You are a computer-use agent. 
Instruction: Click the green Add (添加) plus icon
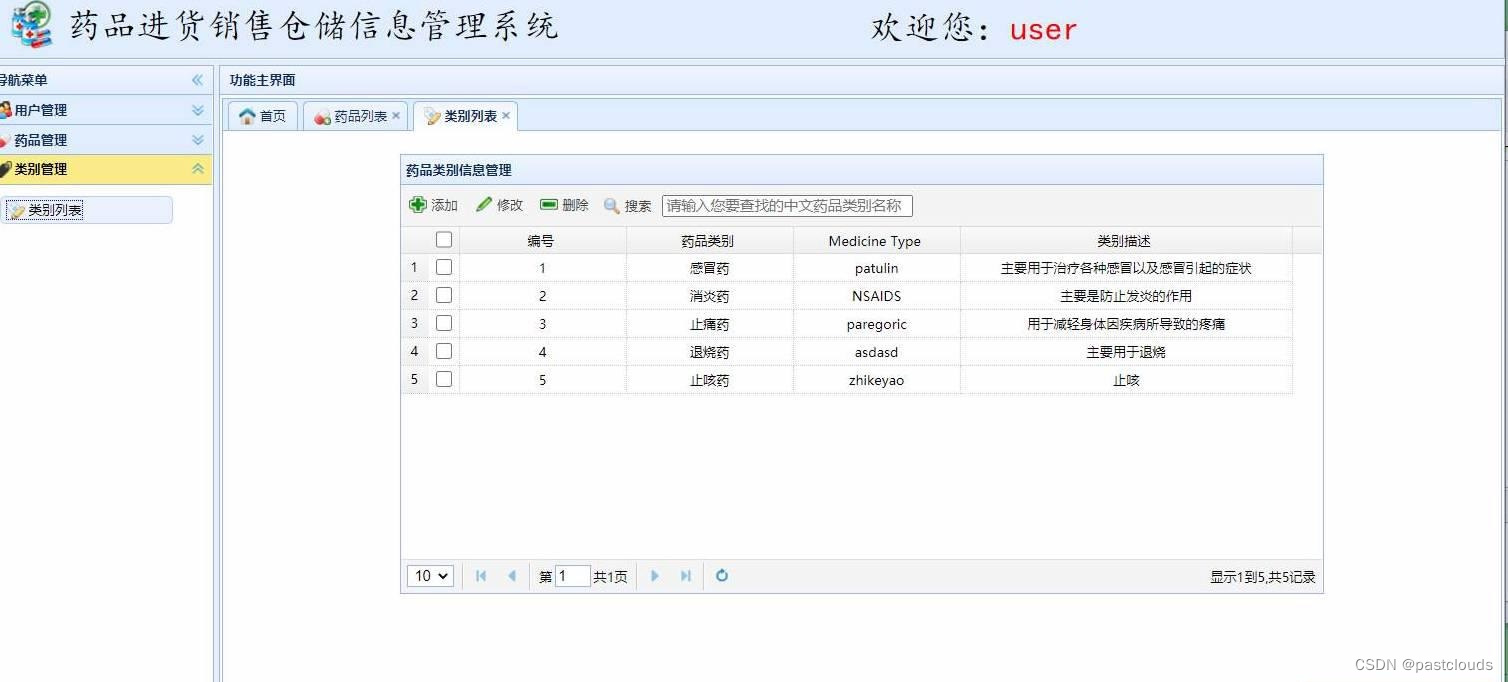[418, 204]
